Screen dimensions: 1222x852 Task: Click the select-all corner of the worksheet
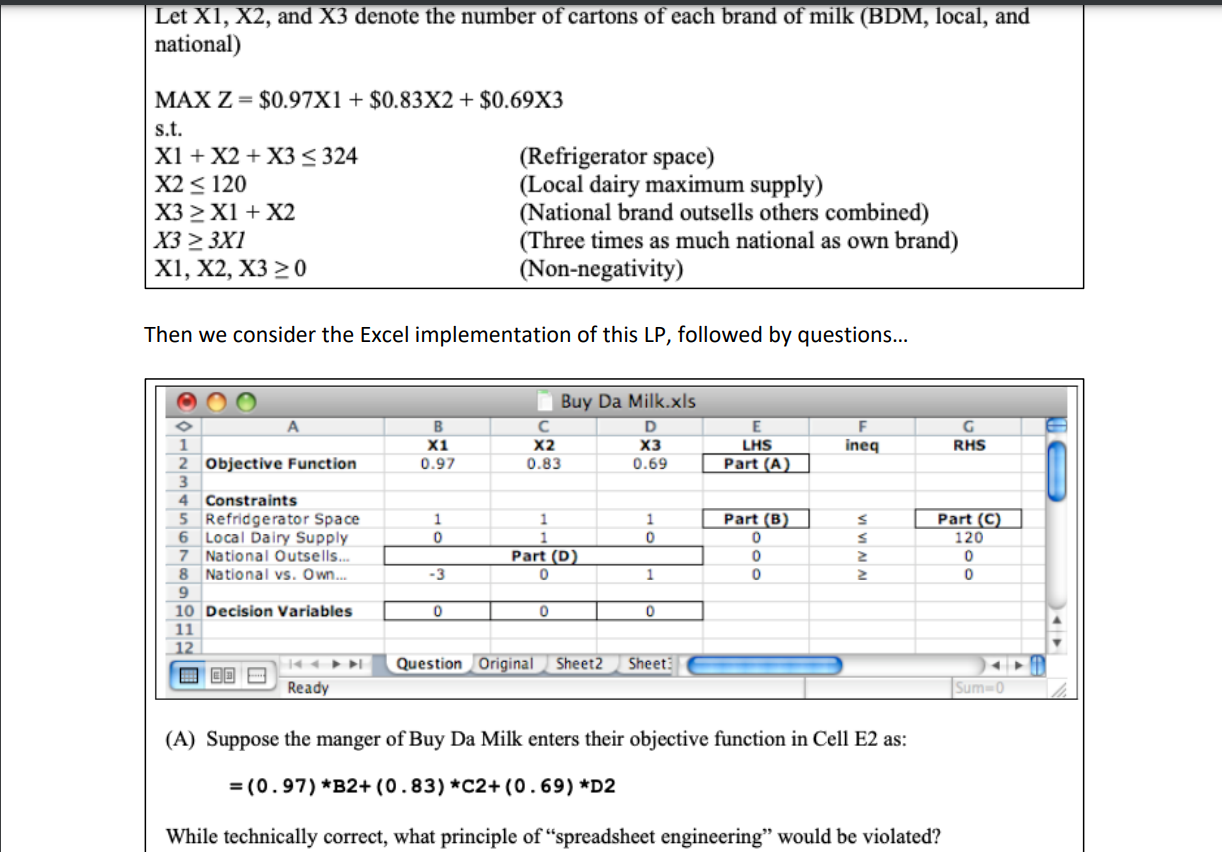tap(183, 424)
